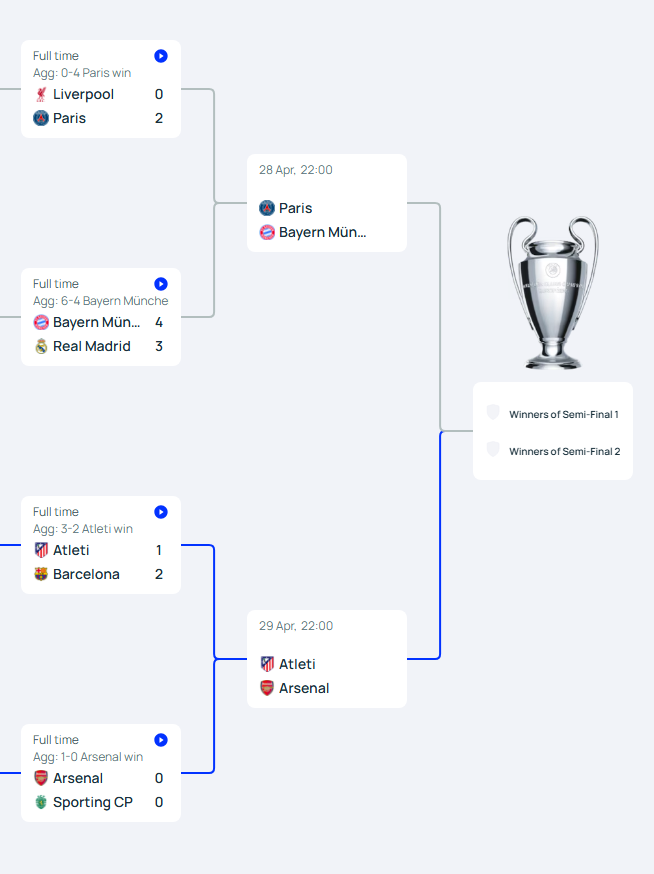
Task: Click Atleti crest in the 29 Apr semi-final
Action: 267,664
